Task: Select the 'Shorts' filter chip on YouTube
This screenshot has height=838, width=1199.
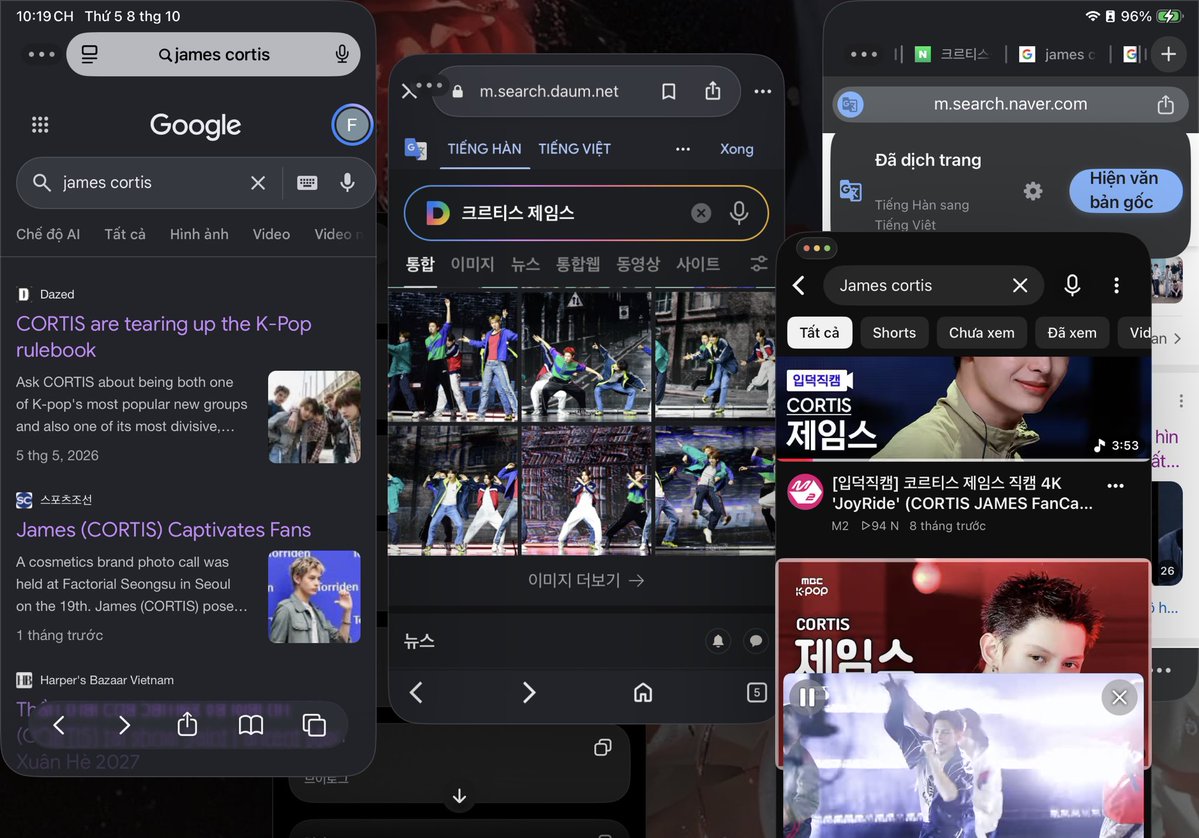Action: pos(894,333)
